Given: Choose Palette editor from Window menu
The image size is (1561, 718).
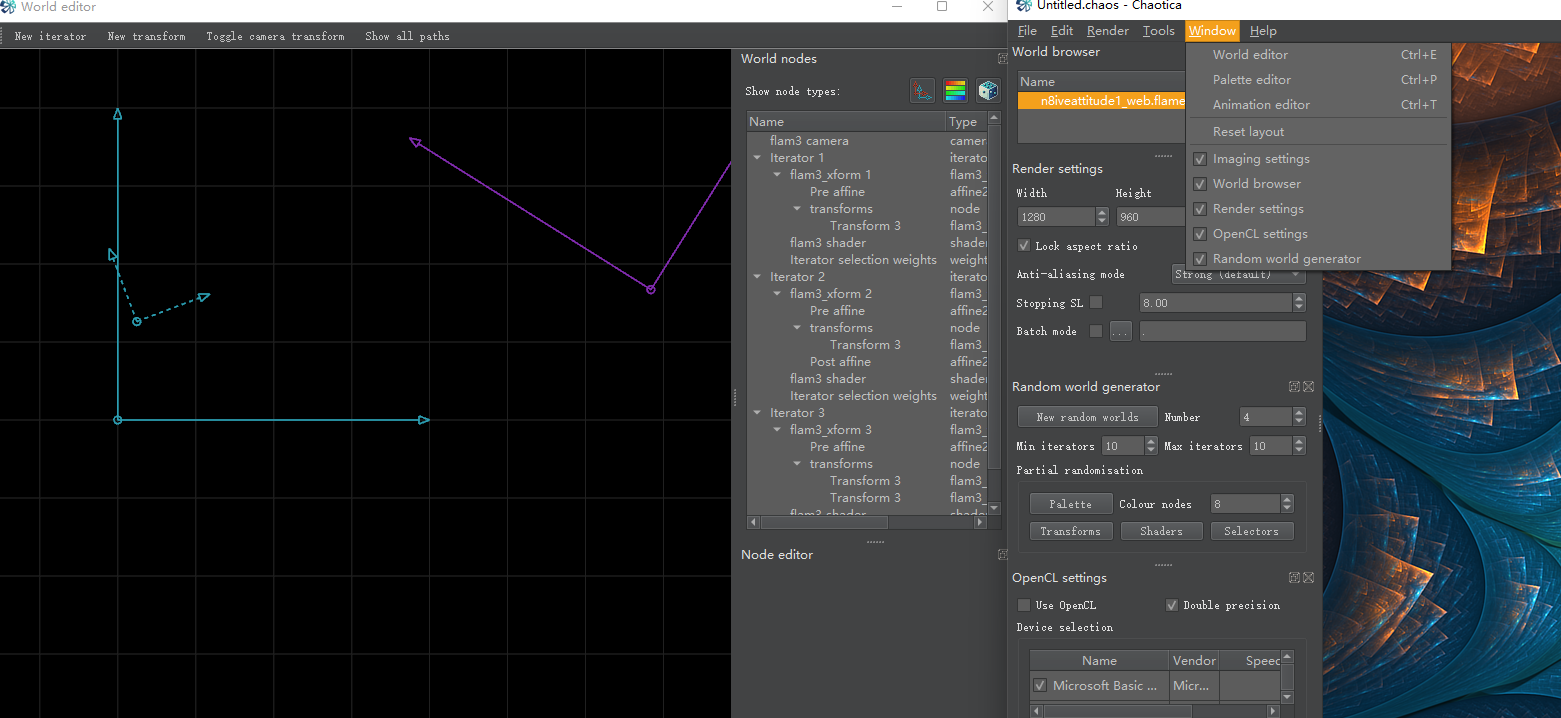Looking at the screenshot, I should 1251,80.
